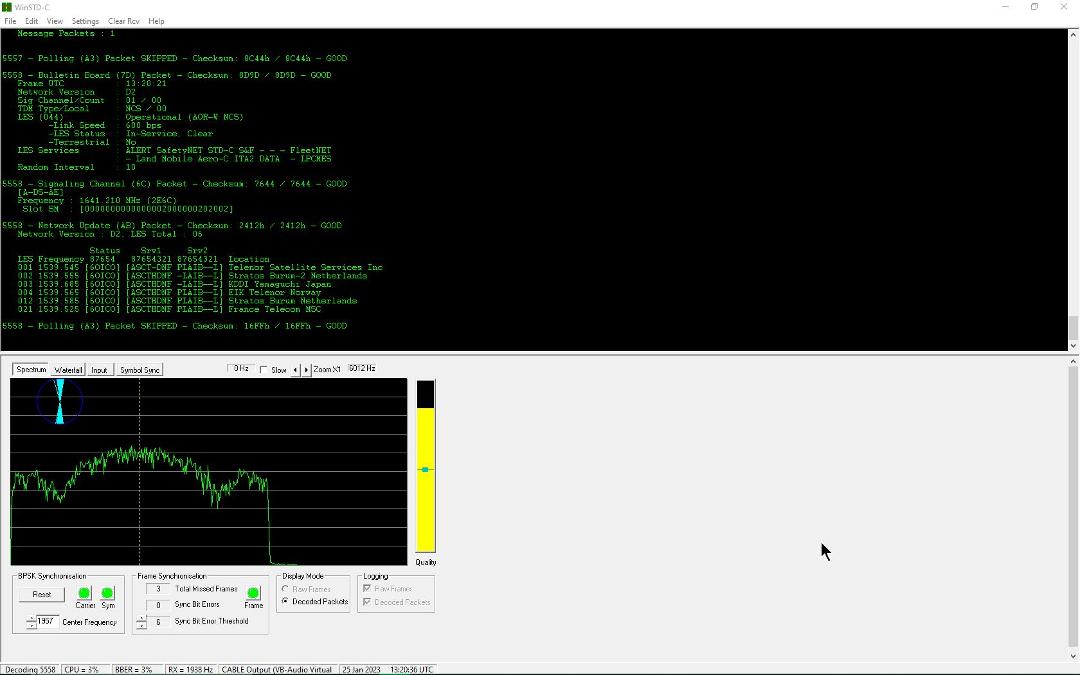Screen dimensions: 1080x675
Task: Open the Edit menu
Action: 32,21
